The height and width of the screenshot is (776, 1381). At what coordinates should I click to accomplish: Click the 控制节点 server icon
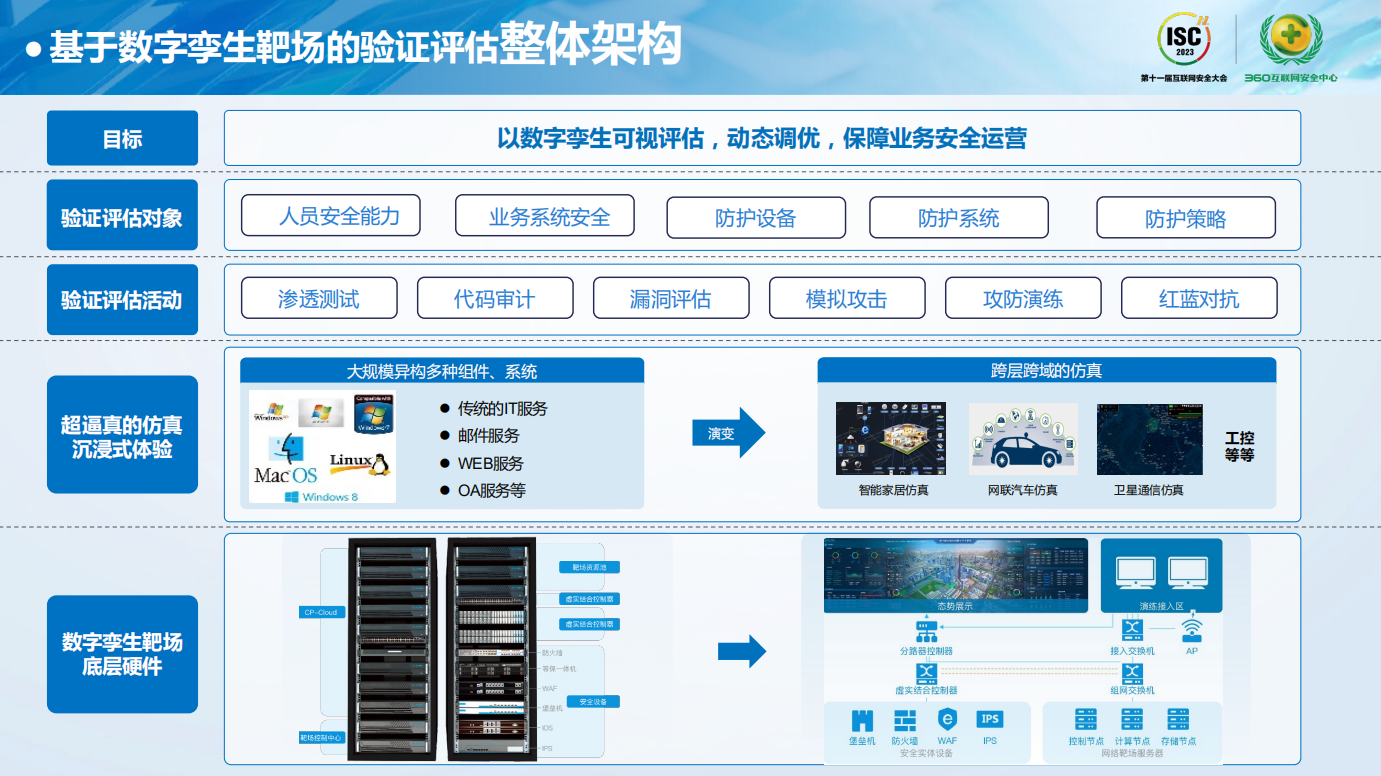1086,720
